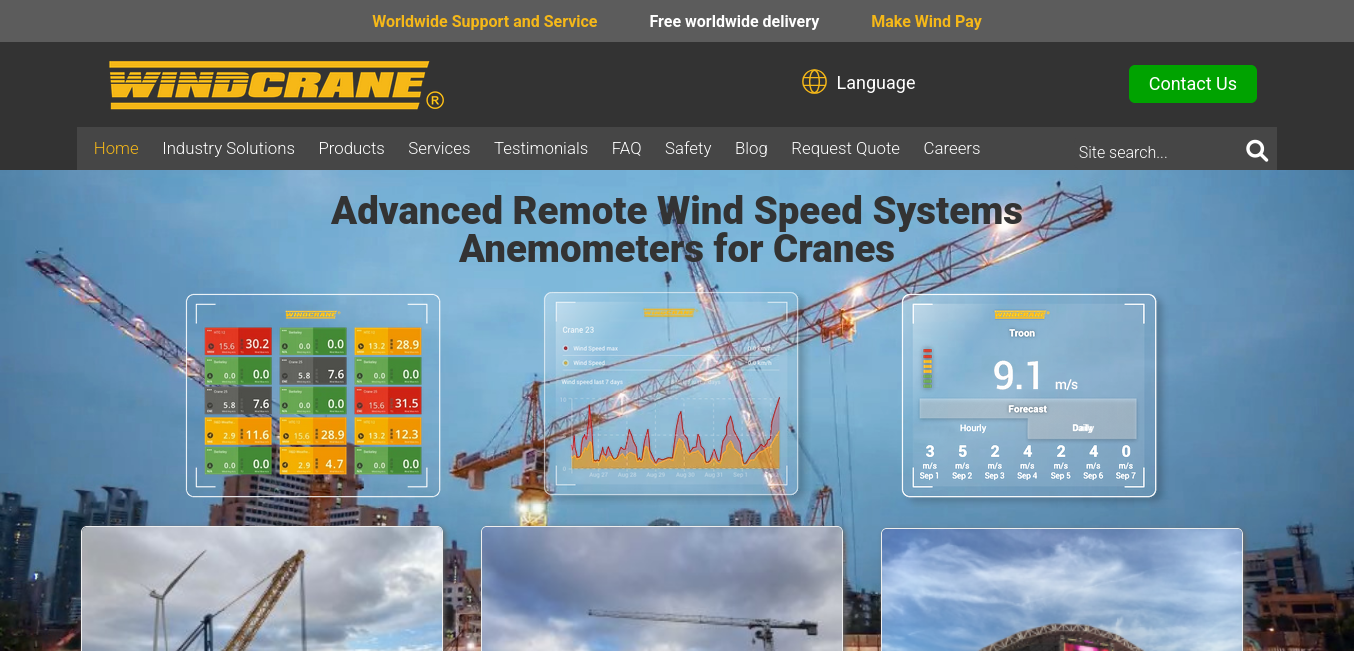Click the Forecast label bar
1366x651 pixels.
[x=1028, y=409]
